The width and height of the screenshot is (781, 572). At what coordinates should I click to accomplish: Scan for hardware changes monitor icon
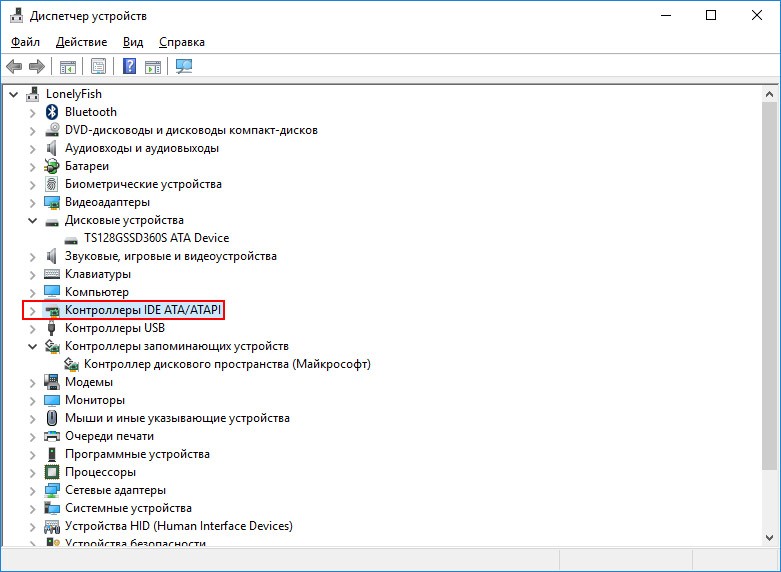(184, 66)
